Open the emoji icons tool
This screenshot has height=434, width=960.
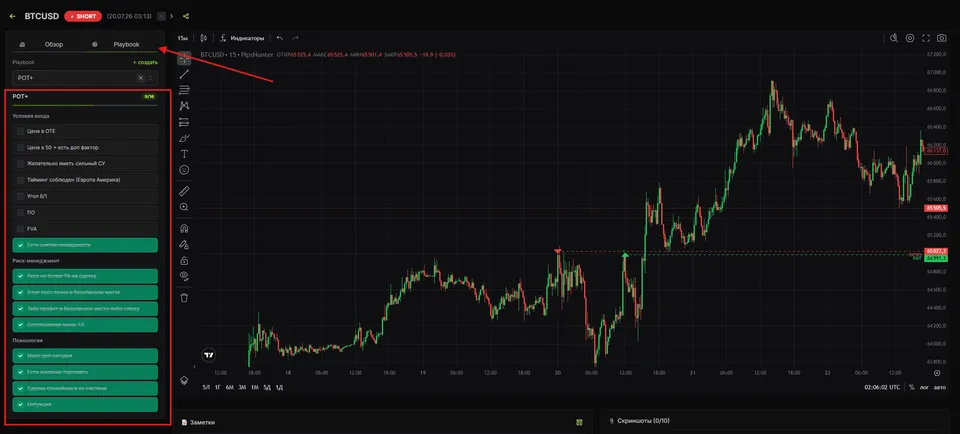[184, 170]
